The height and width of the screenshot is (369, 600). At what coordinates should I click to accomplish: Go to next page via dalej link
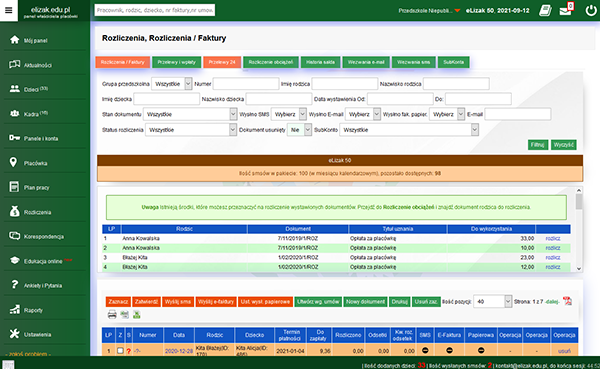pos(552,302)
